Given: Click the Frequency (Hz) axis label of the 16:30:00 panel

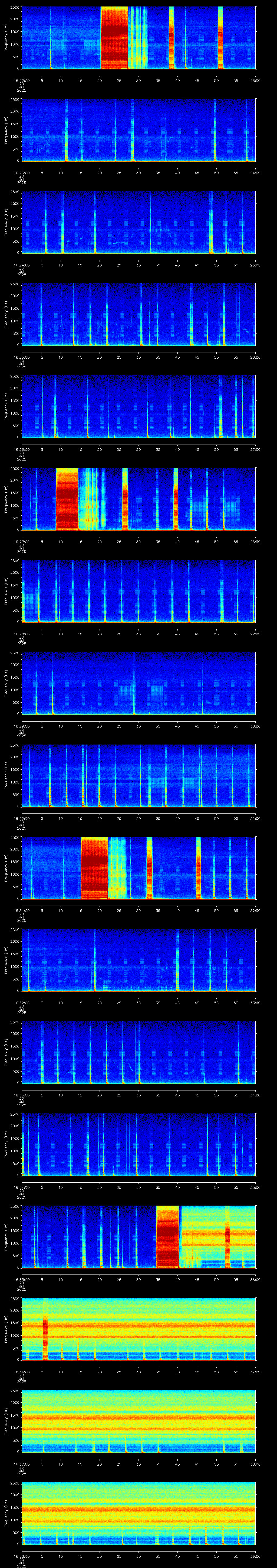Looking at the screenshot, I should coord(6,775).
